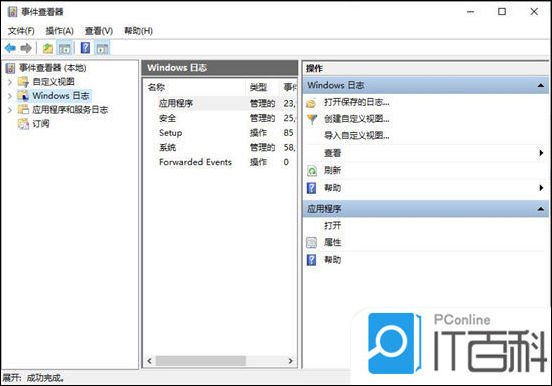This screenshot has height=386, width=552.
Task: Expand the 应用程序和服务日志 tree node
Action: (x=10, y=110)
